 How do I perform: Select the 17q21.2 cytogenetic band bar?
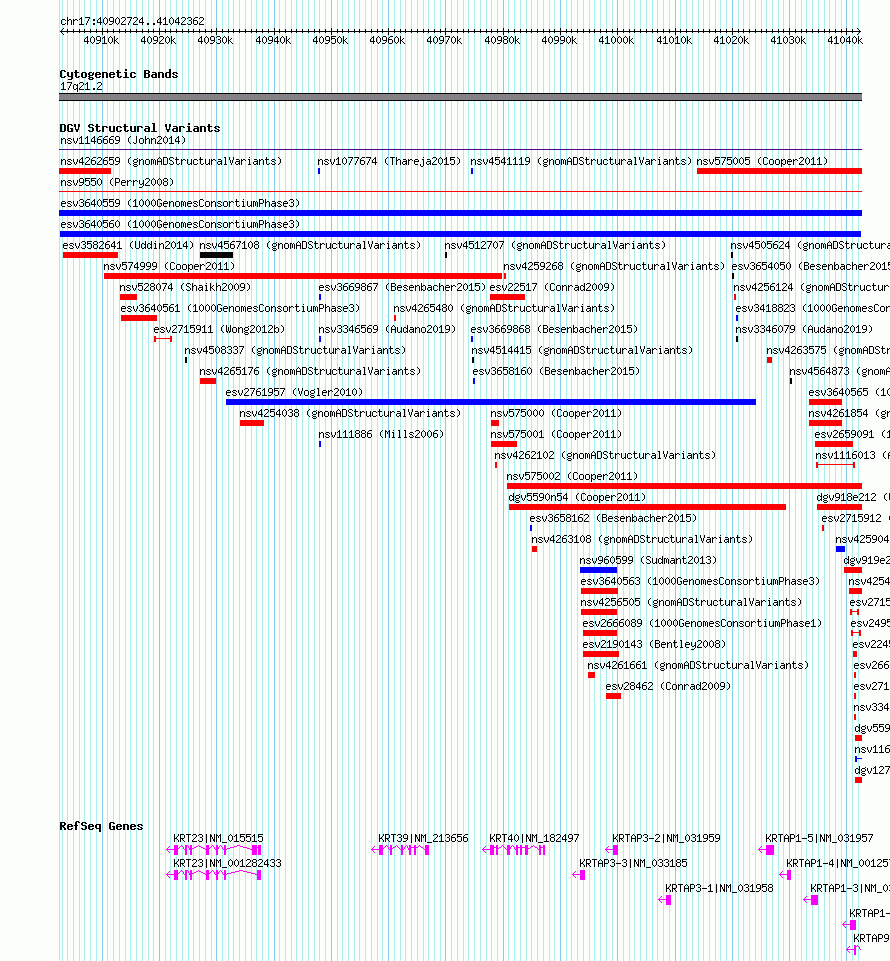[x=460, y=97]
